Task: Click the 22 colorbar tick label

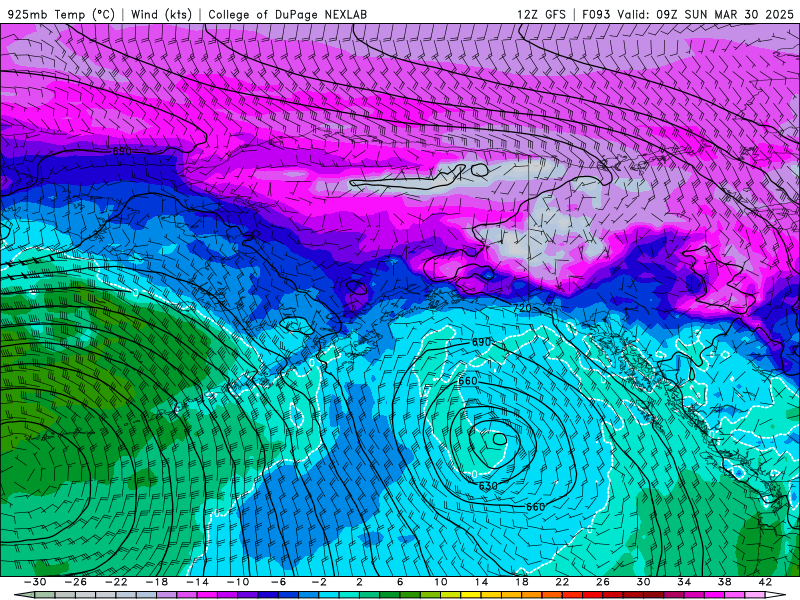Action: [x=562, y=582]
